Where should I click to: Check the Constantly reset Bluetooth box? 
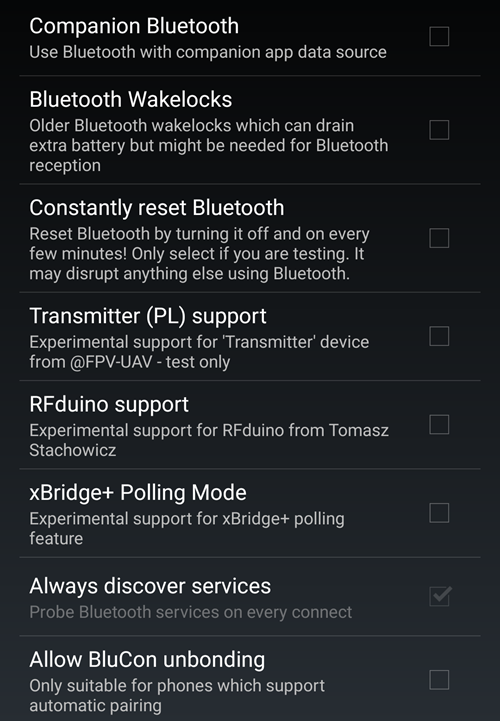(x=439, y=238)
